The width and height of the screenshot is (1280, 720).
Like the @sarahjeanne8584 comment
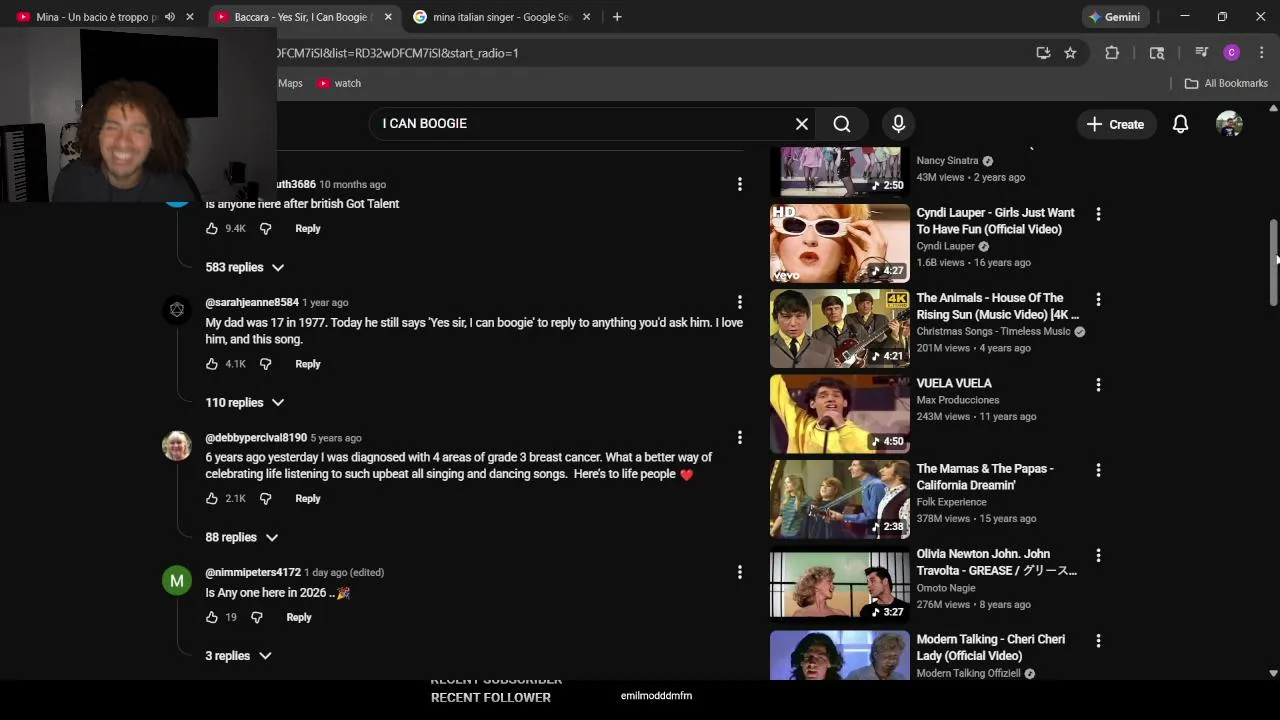pos(212,364)
